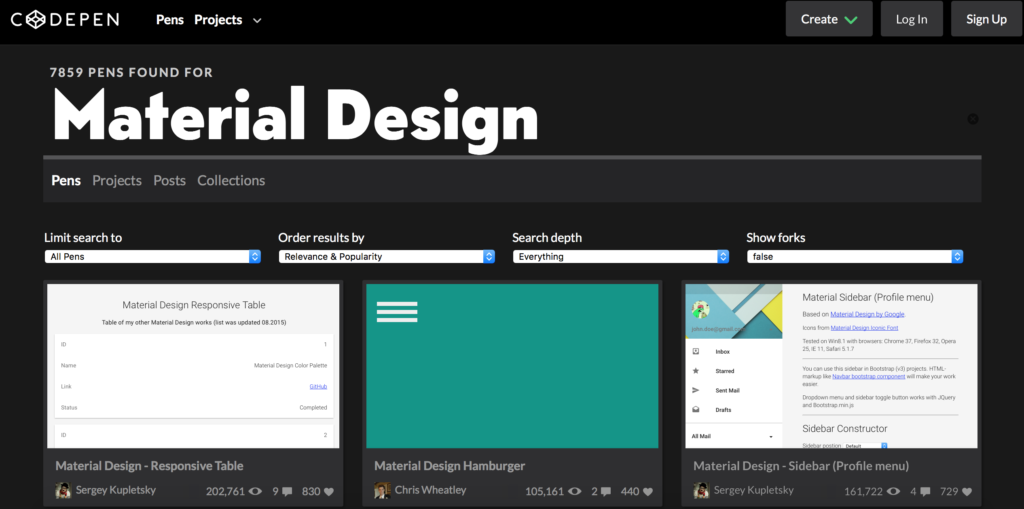Open the 'Show forks' dropdown
Screen dimensions: 1024x509
click(855, 256)
